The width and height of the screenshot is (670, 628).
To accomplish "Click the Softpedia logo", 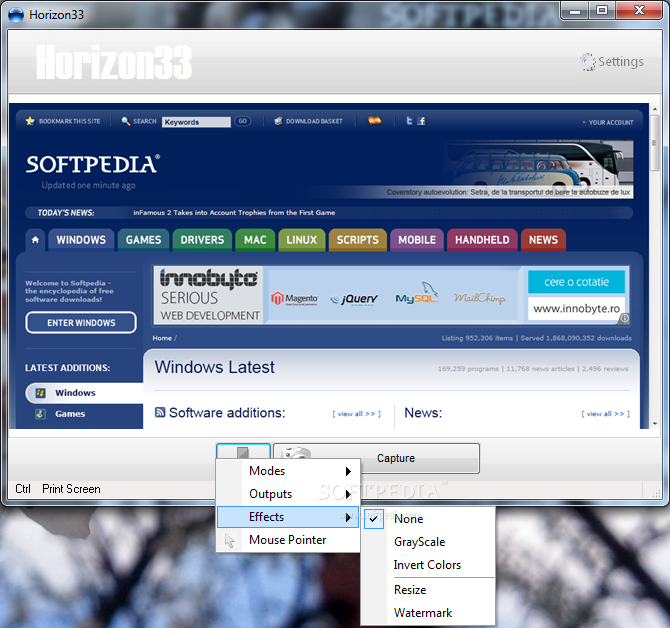I will [93, 164].
